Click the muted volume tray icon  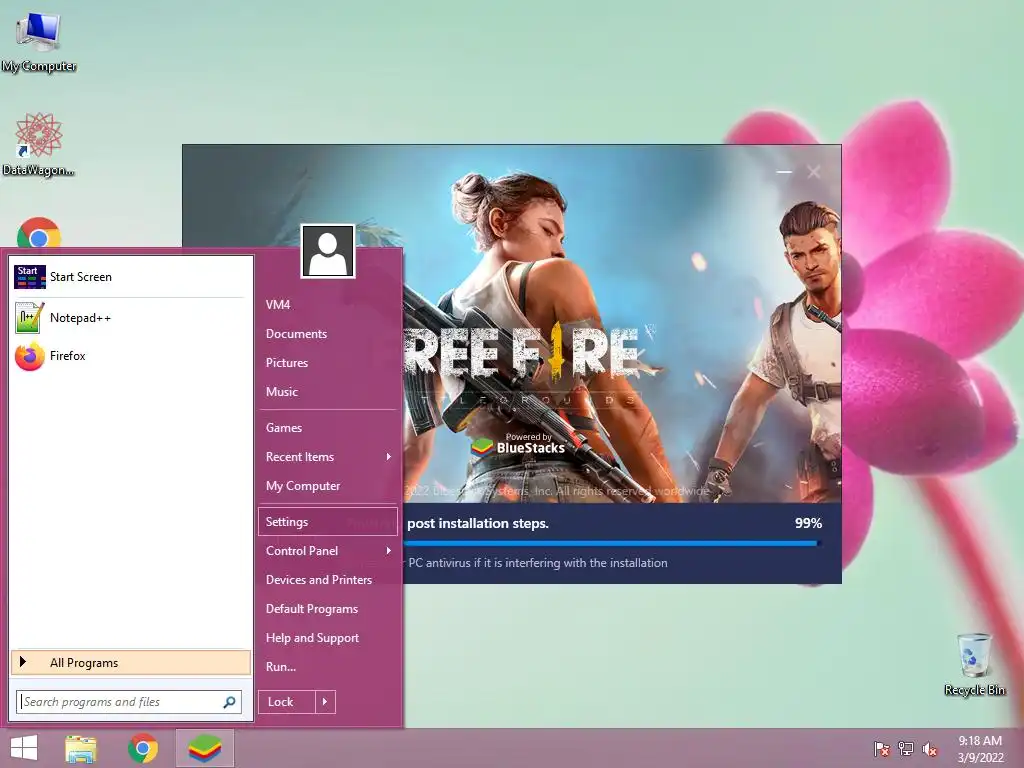coord(930,748)
